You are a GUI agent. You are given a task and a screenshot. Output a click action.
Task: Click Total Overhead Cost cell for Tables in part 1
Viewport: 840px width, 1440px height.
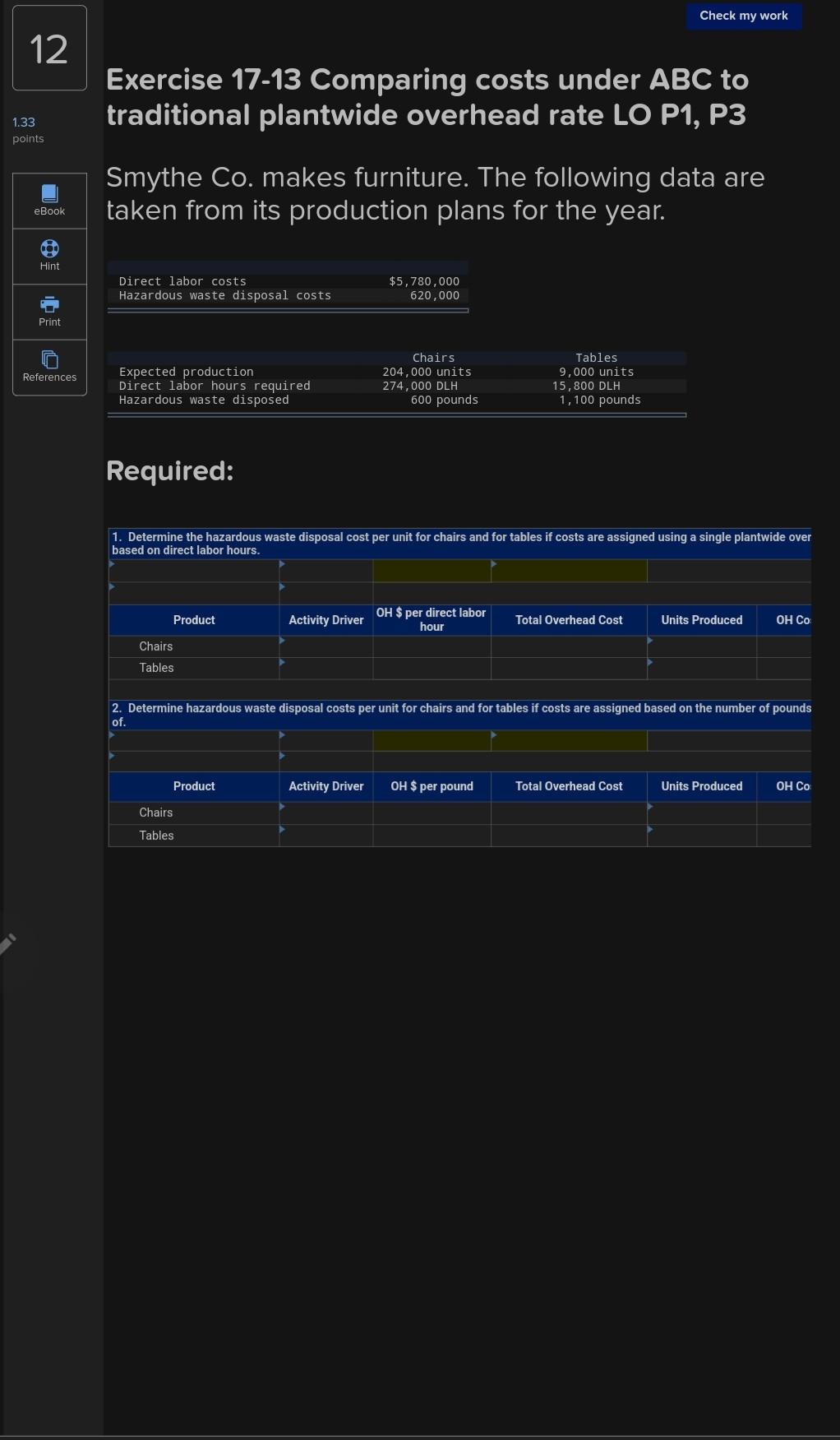569,668
